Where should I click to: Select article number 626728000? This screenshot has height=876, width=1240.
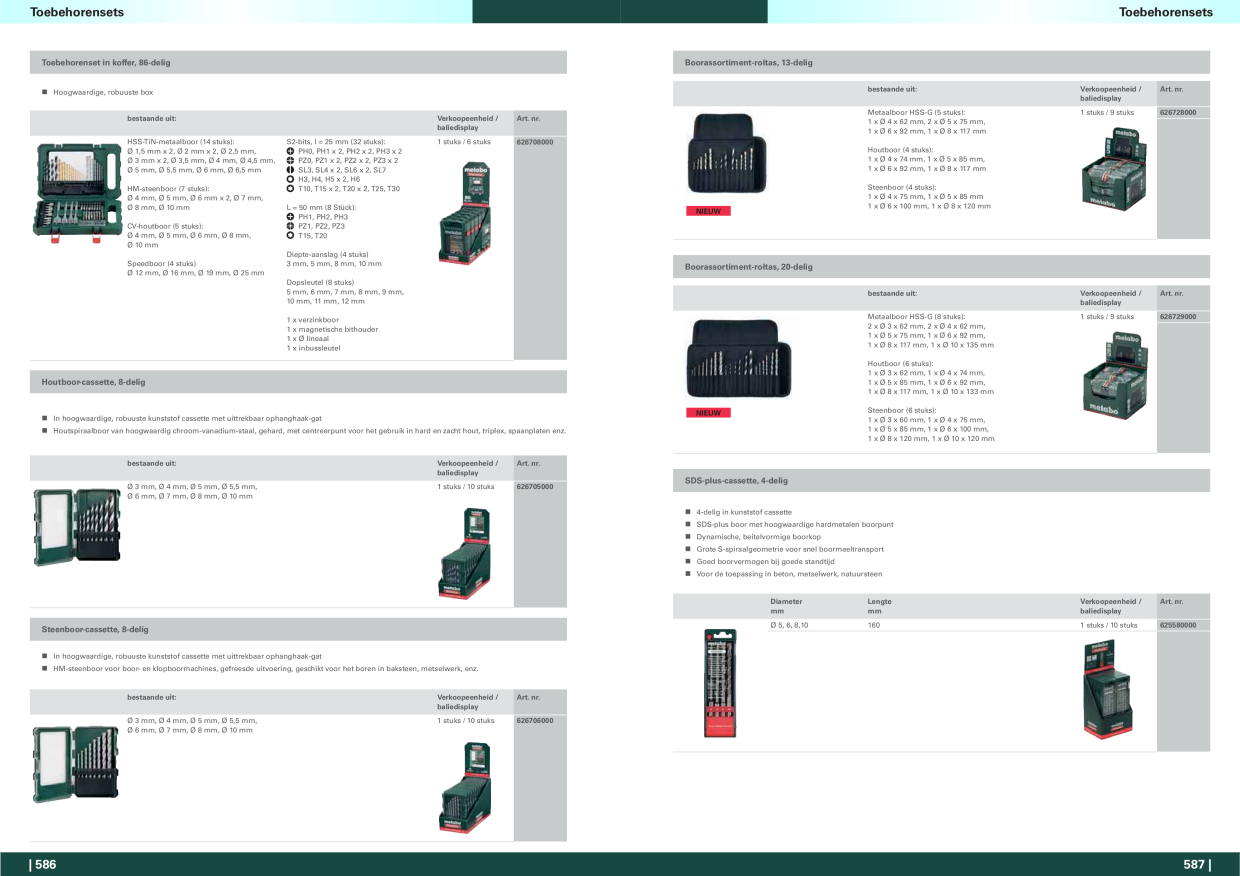tap(1179, 113)
